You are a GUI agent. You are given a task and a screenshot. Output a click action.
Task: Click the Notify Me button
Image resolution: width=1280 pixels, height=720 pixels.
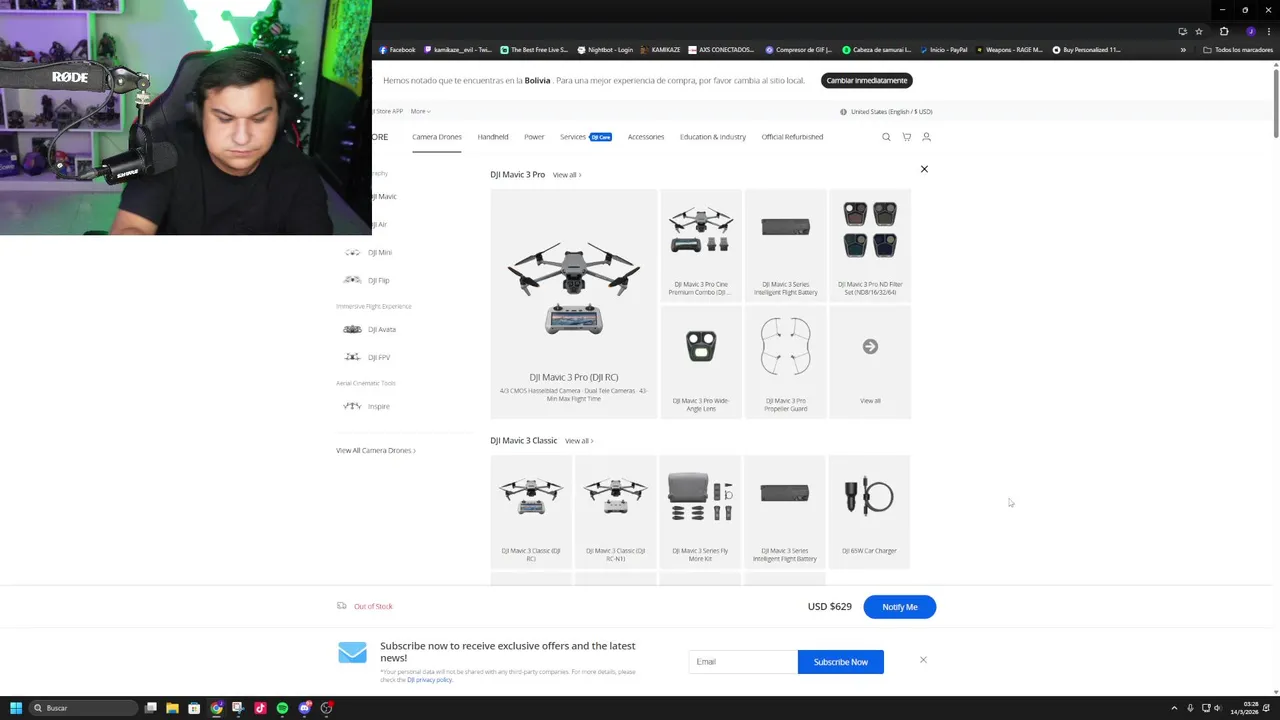[900, 607]
